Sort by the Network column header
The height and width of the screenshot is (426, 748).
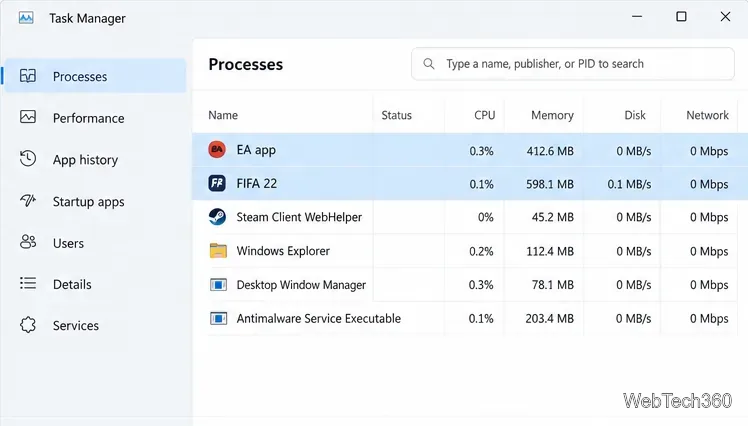[707, 115]
